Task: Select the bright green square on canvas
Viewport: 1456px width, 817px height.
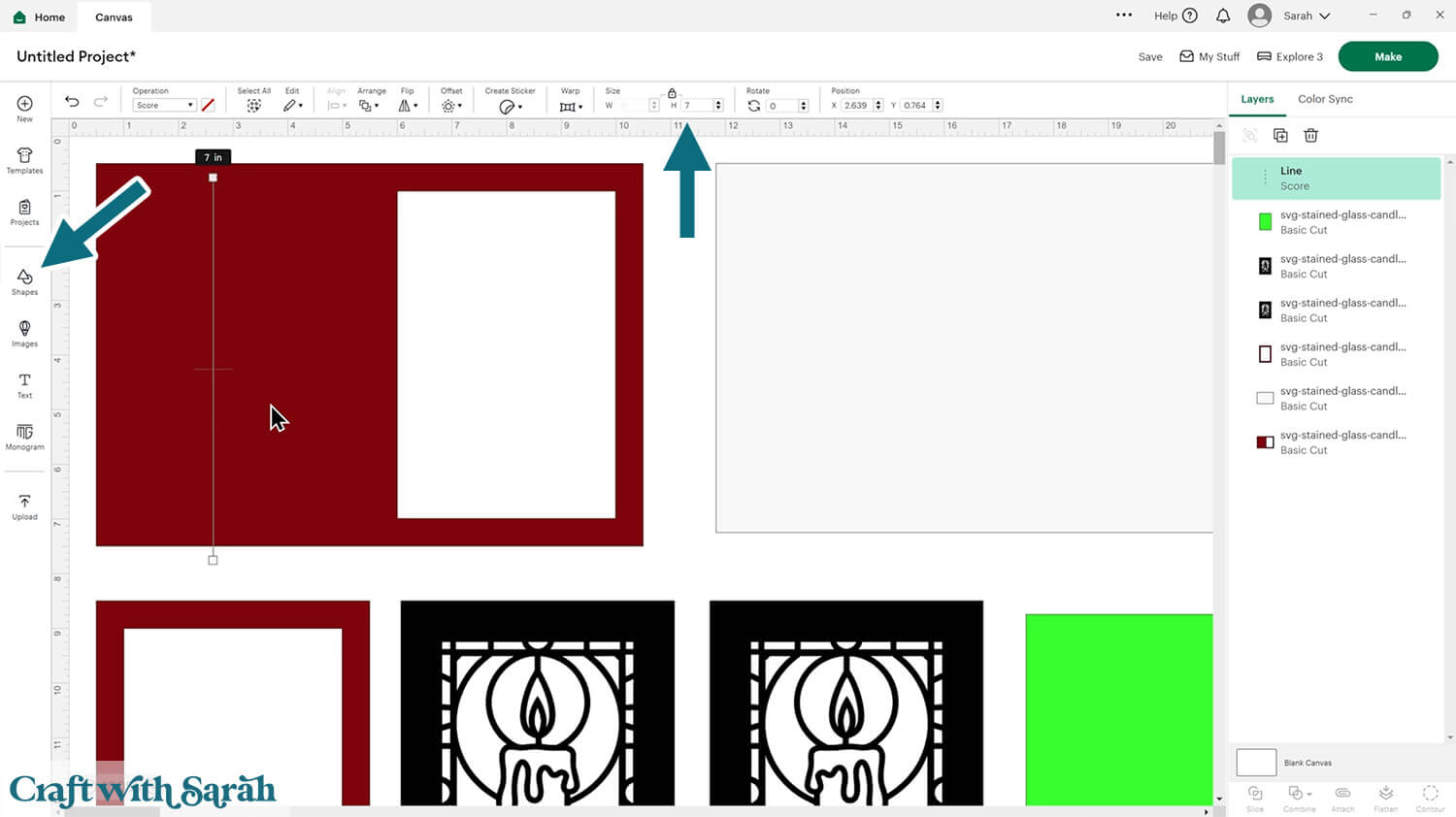Action: click(x=1119, y=709)
